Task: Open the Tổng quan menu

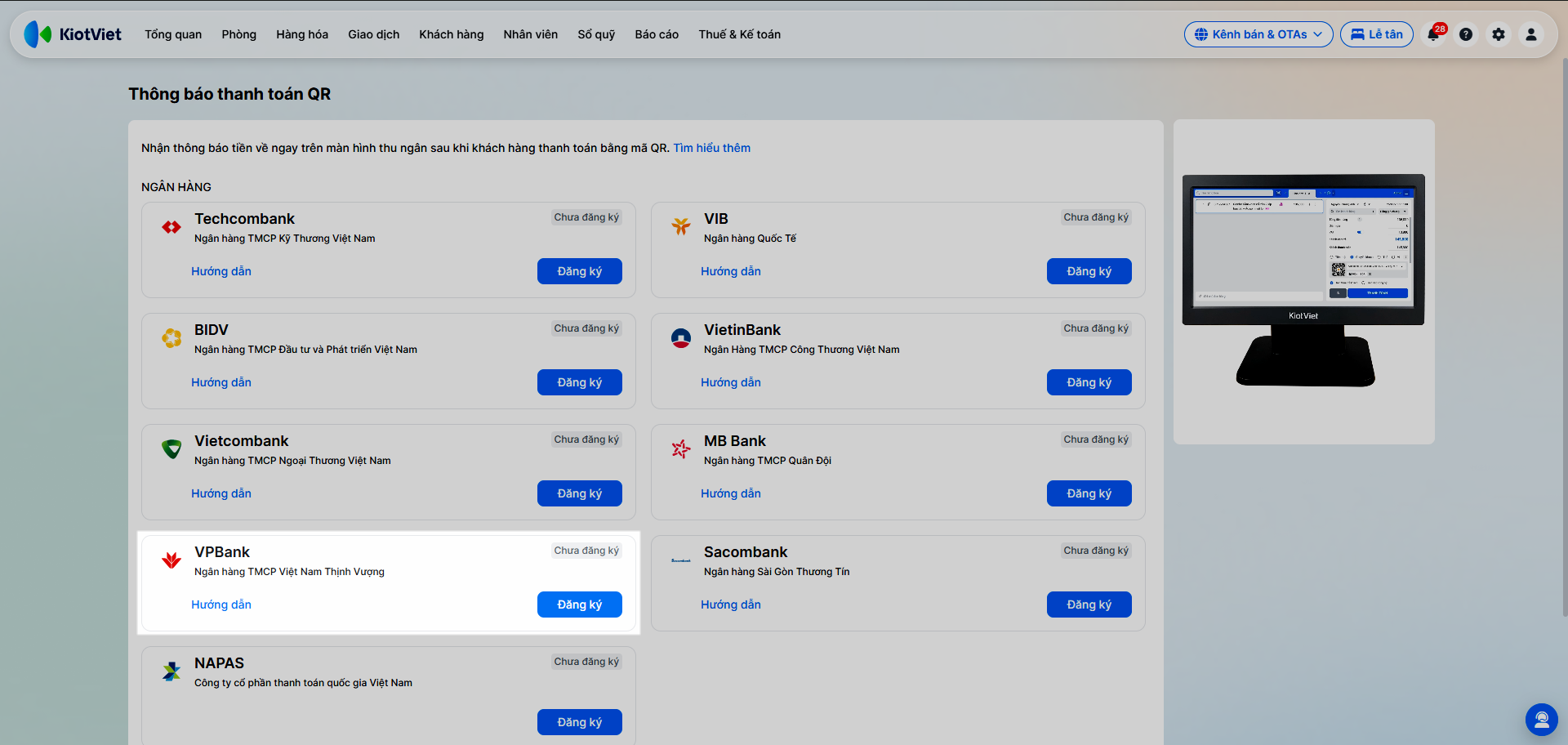Action: 173,34
